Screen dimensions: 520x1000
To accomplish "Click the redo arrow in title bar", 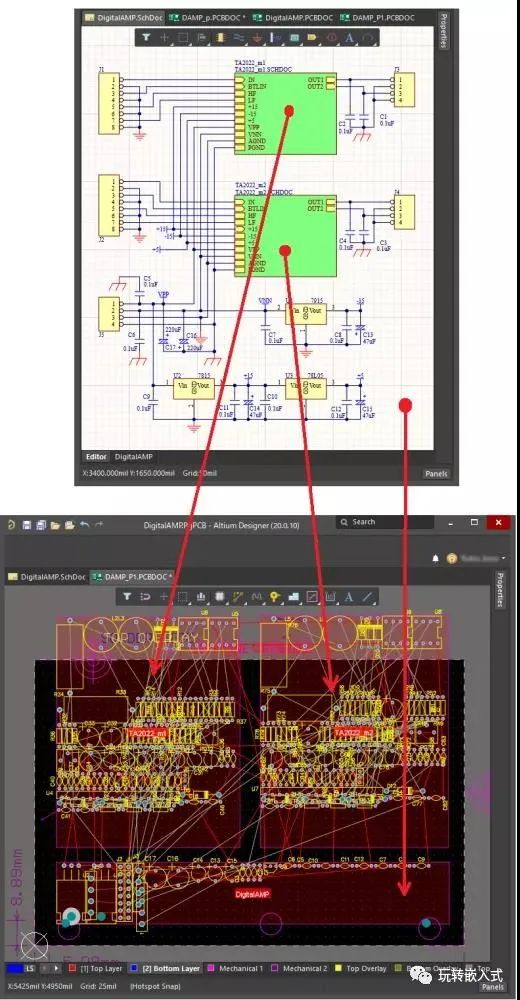I will (98, 524).
